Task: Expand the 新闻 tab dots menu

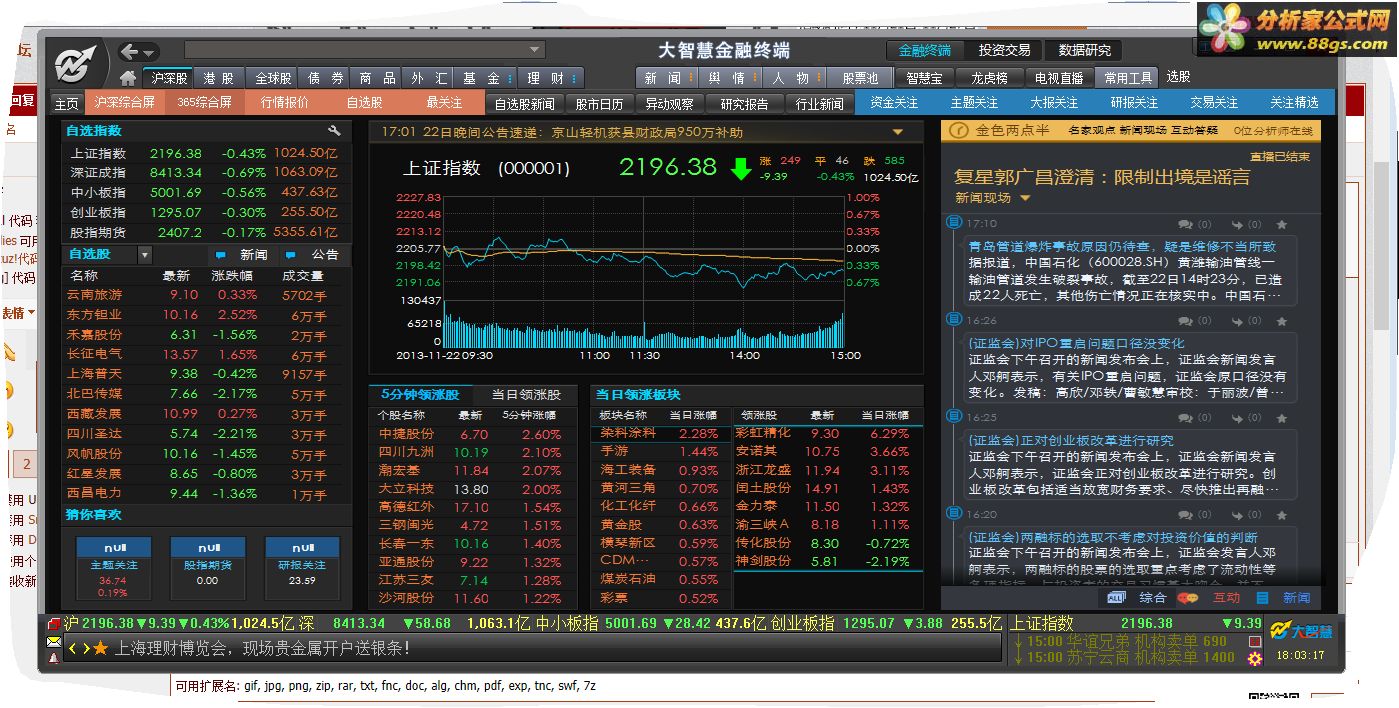Action: (x=691, y=78)
